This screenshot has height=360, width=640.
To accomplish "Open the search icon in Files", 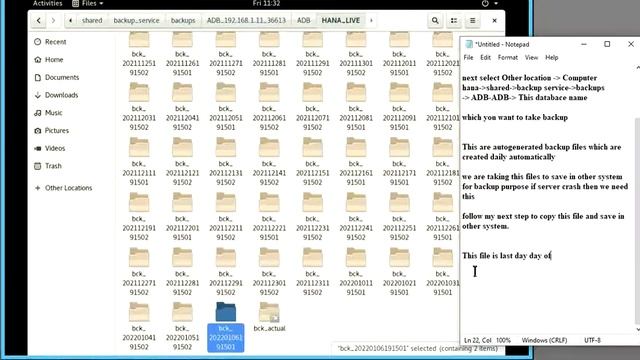I will coord(435,20).
